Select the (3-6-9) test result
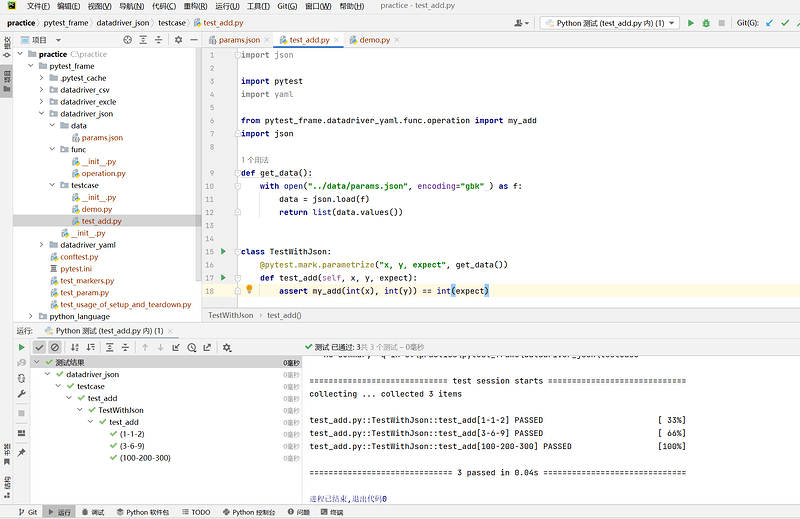 pos(132,446)
